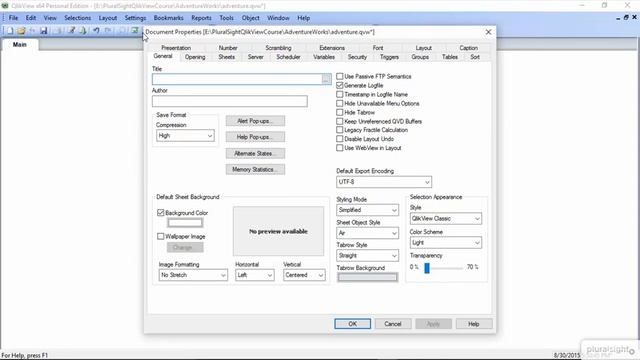Open the Extensions tab
The width and height of the screenshot is (640, 360).
(x=332, y=48)
